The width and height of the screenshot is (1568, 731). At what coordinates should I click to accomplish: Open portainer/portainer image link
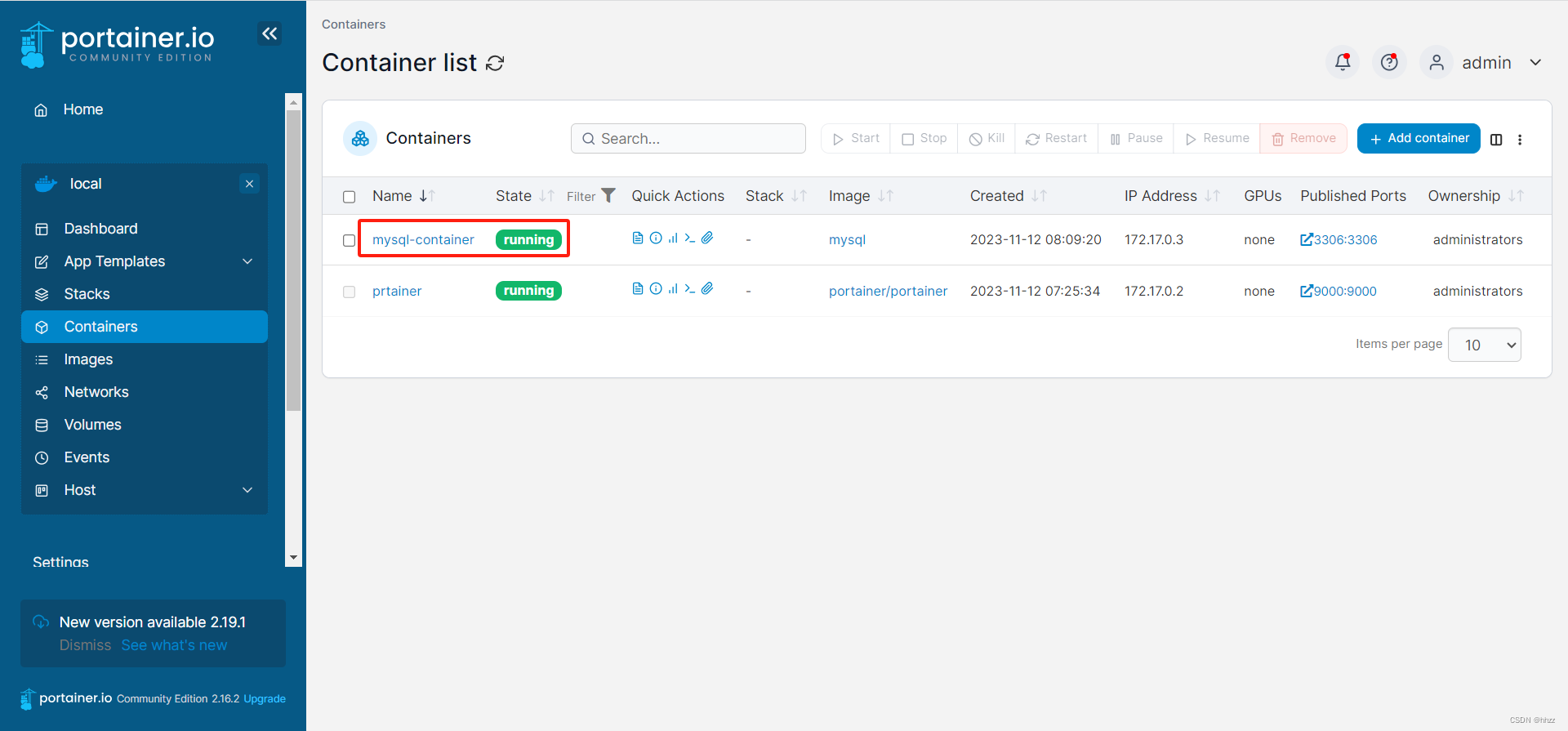pyautogui.click(x=888, y=291)
